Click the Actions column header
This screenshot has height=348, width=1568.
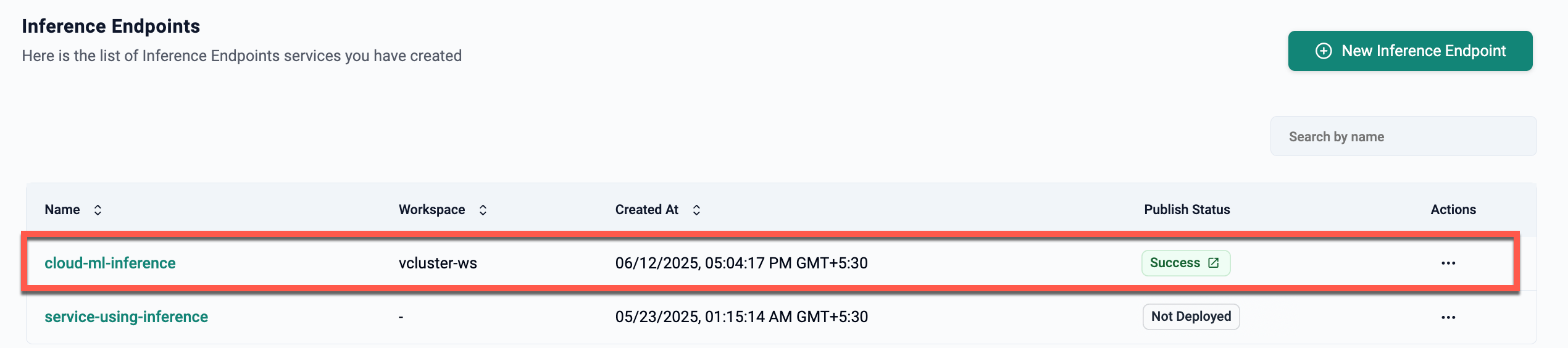(x=1453, y=210)
